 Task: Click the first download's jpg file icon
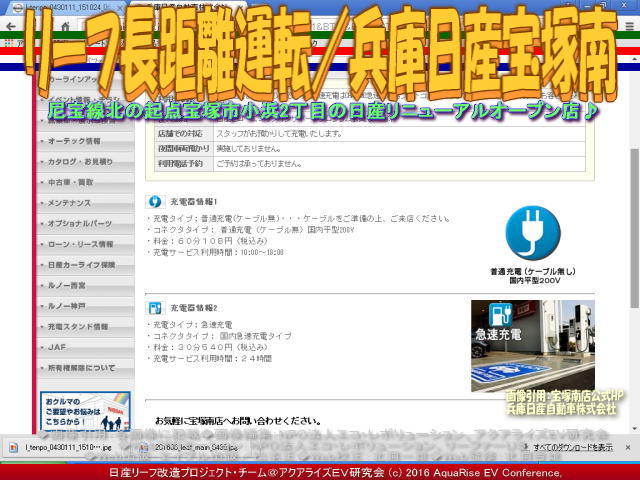click(x=14, y=447)
